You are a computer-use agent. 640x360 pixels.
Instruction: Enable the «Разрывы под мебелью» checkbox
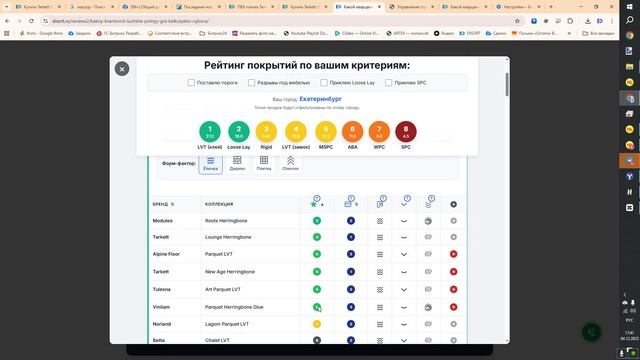251,82
